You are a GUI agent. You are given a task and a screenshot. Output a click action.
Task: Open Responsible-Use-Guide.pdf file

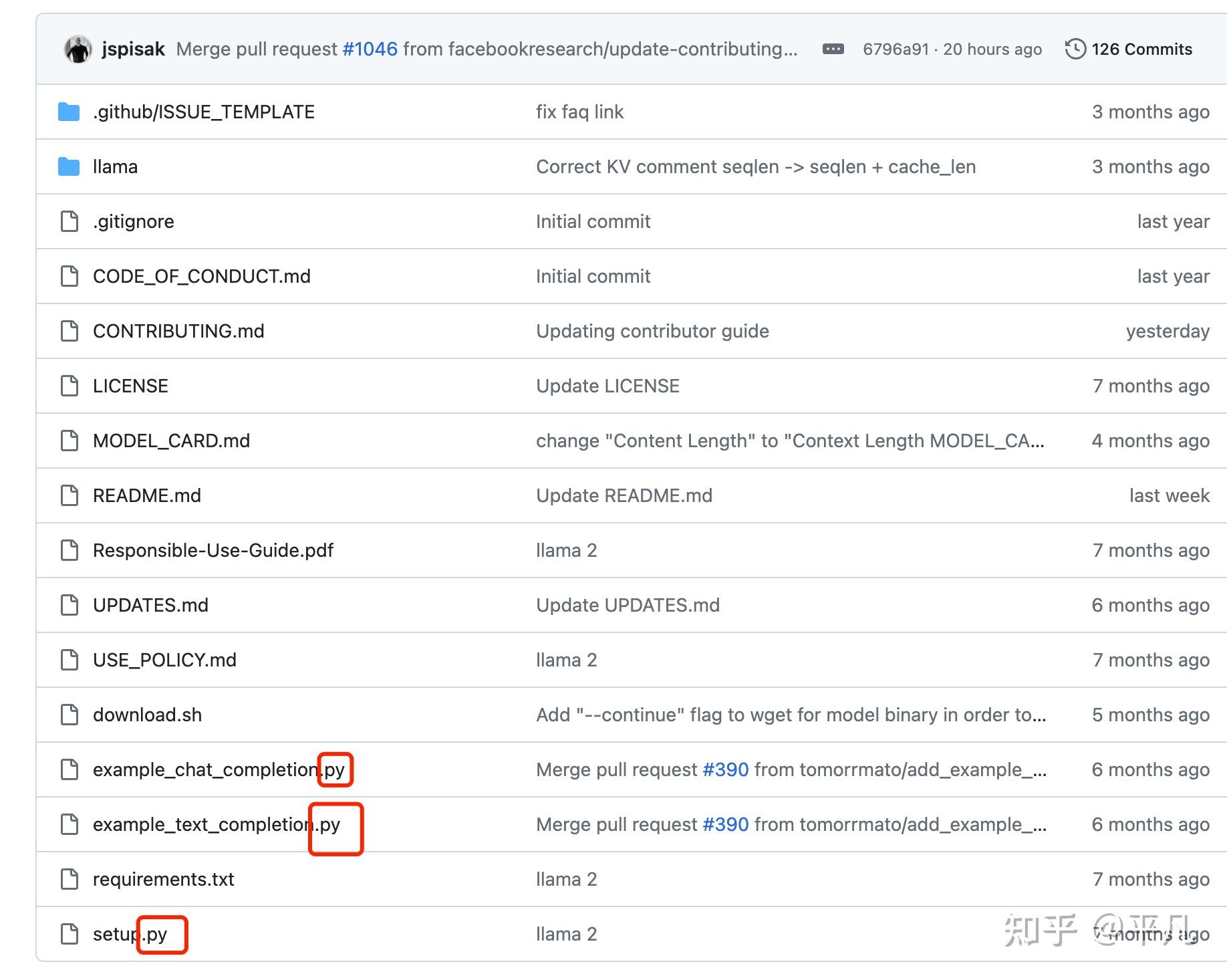pos(213,551)
